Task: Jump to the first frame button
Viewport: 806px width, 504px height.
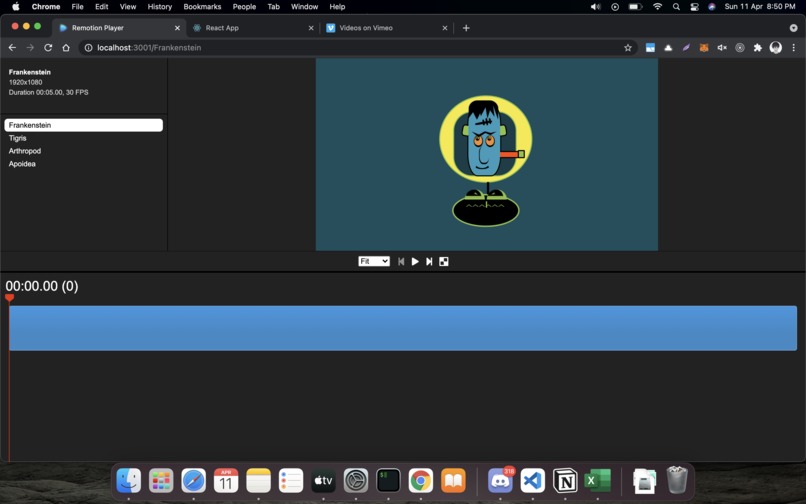Action: 401,261
